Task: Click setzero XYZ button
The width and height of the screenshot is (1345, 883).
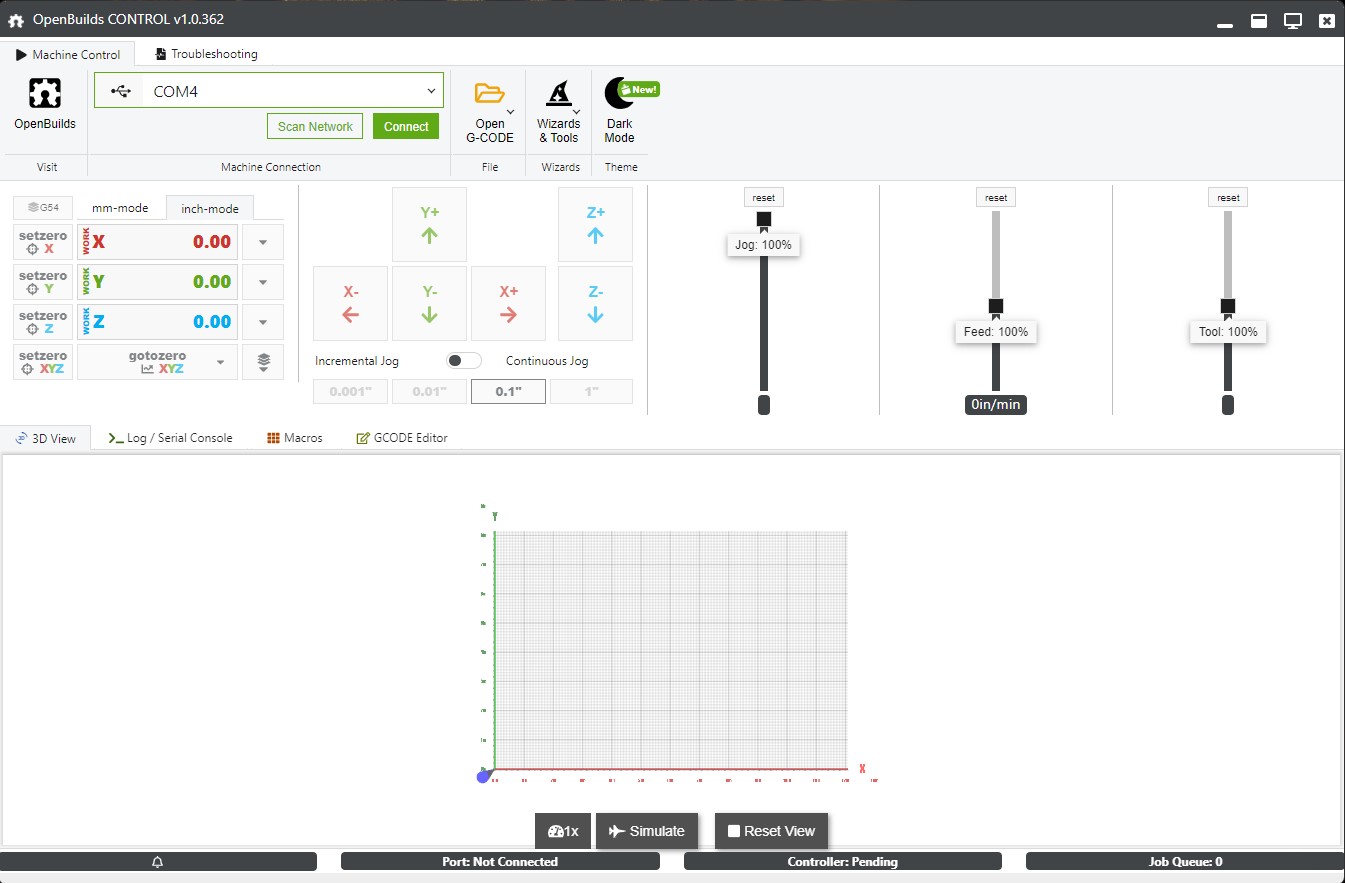Action: 43,362
